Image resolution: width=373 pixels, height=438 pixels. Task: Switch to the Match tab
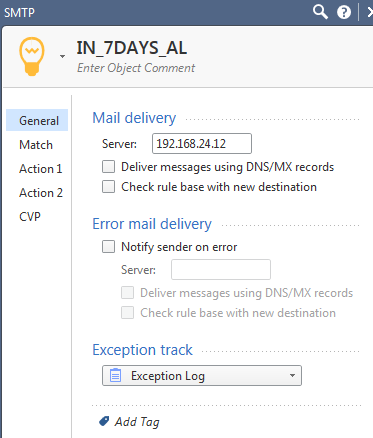pyautogui.click(x=36, y=145)
